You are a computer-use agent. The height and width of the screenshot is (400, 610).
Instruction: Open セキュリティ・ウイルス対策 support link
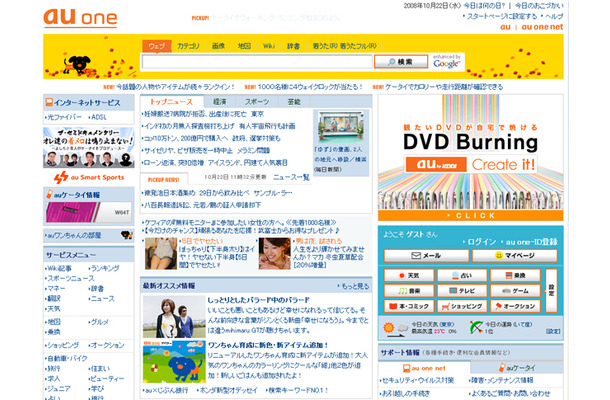417,380
